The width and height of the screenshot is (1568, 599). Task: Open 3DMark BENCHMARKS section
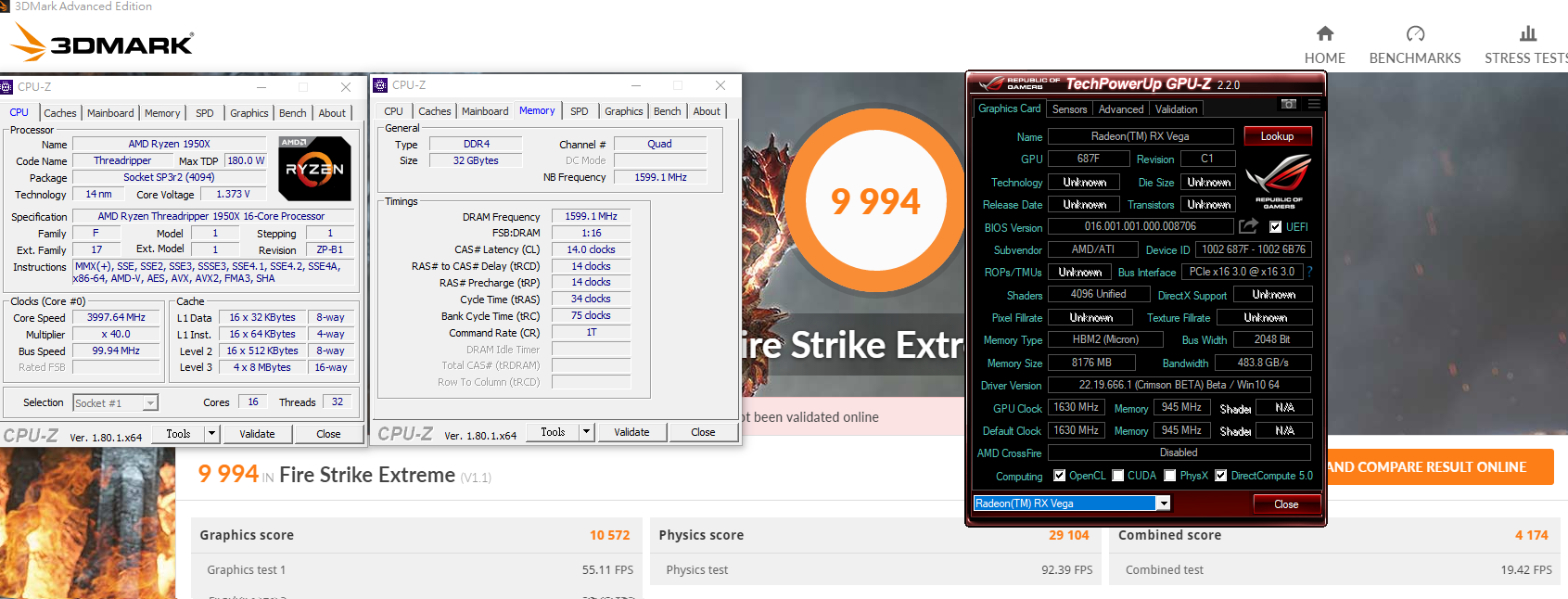tap(1415, 45)
